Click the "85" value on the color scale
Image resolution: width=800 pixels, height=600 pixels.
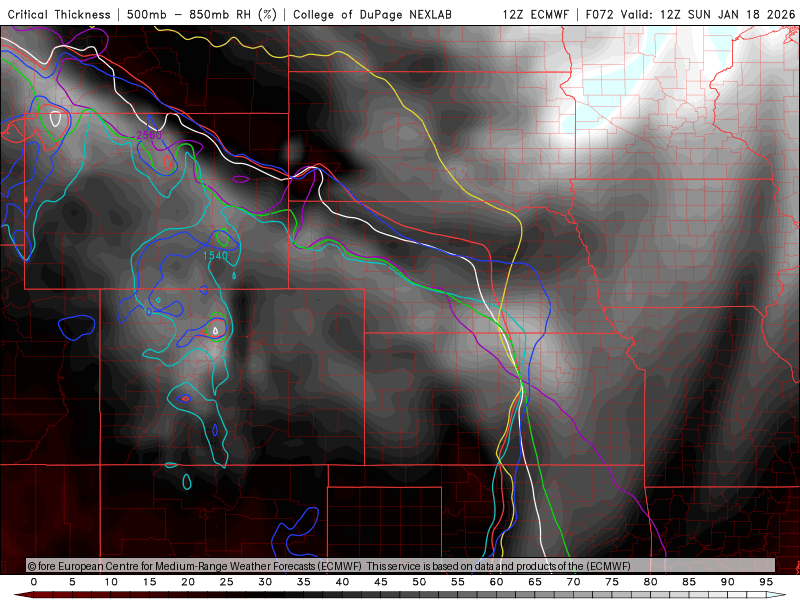click(689, 582)
